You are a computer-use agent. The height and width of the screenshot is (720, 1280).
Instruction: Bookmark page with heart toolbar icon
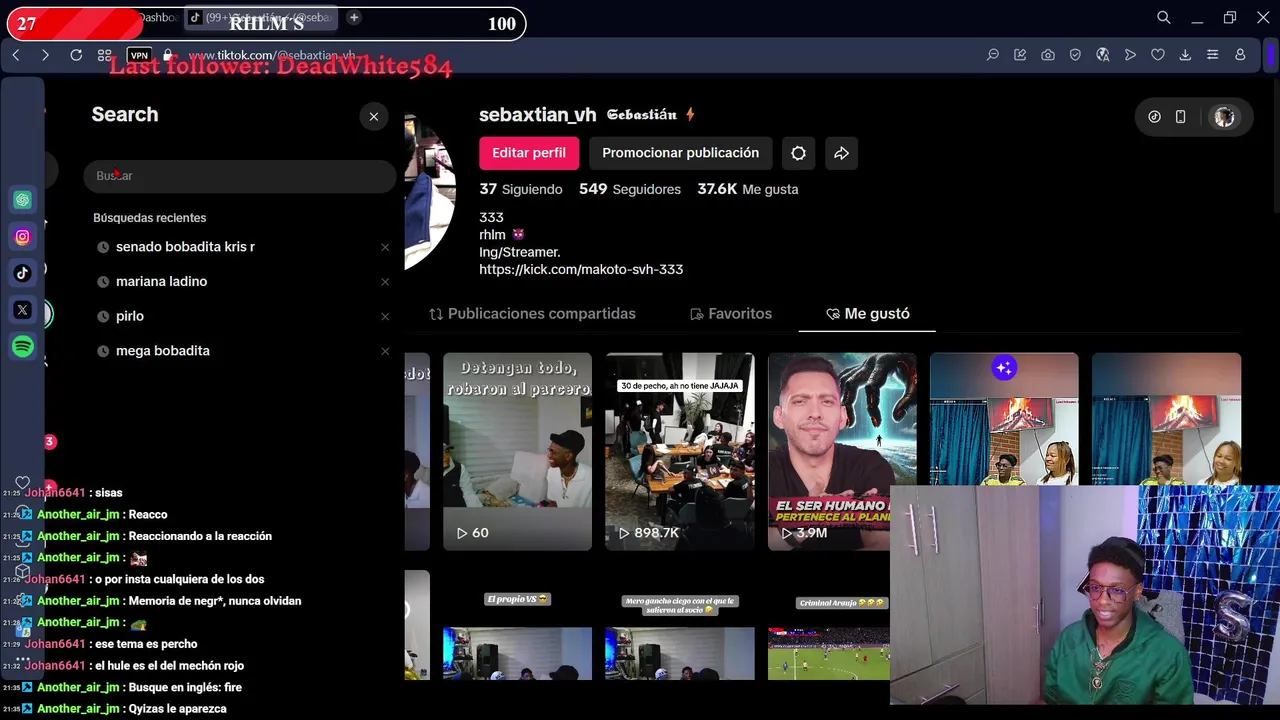point(1158,55)
